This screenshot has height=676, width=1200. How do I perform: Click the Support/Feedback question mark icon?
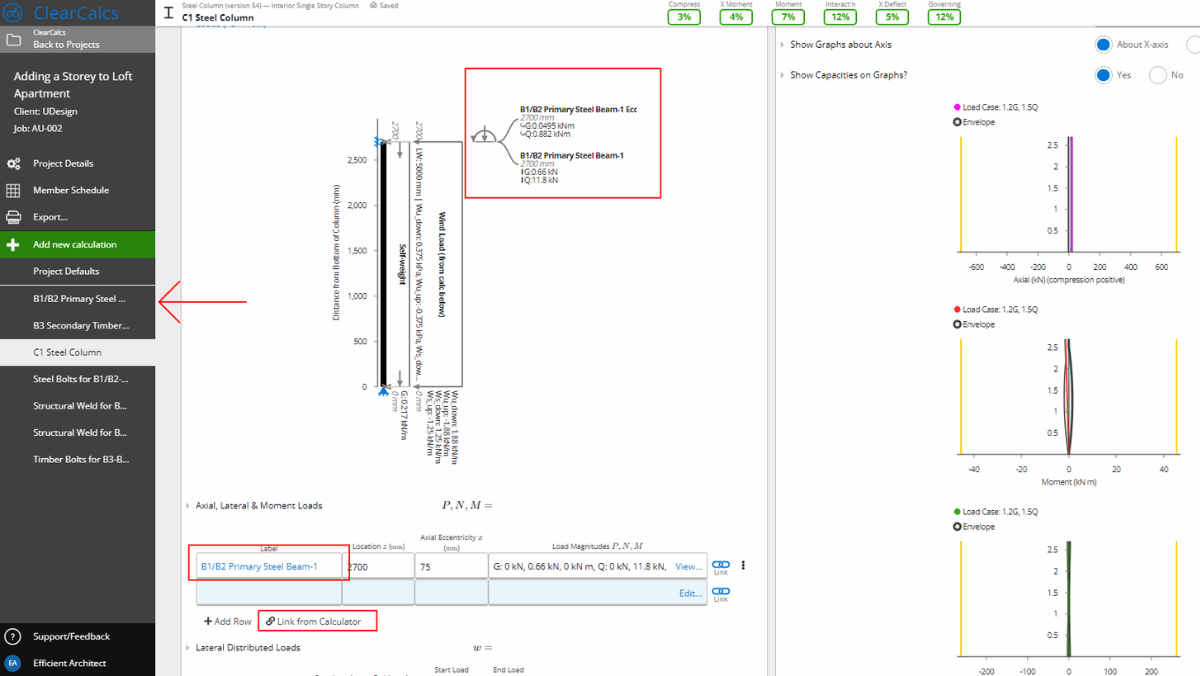(x=13, y=636)
